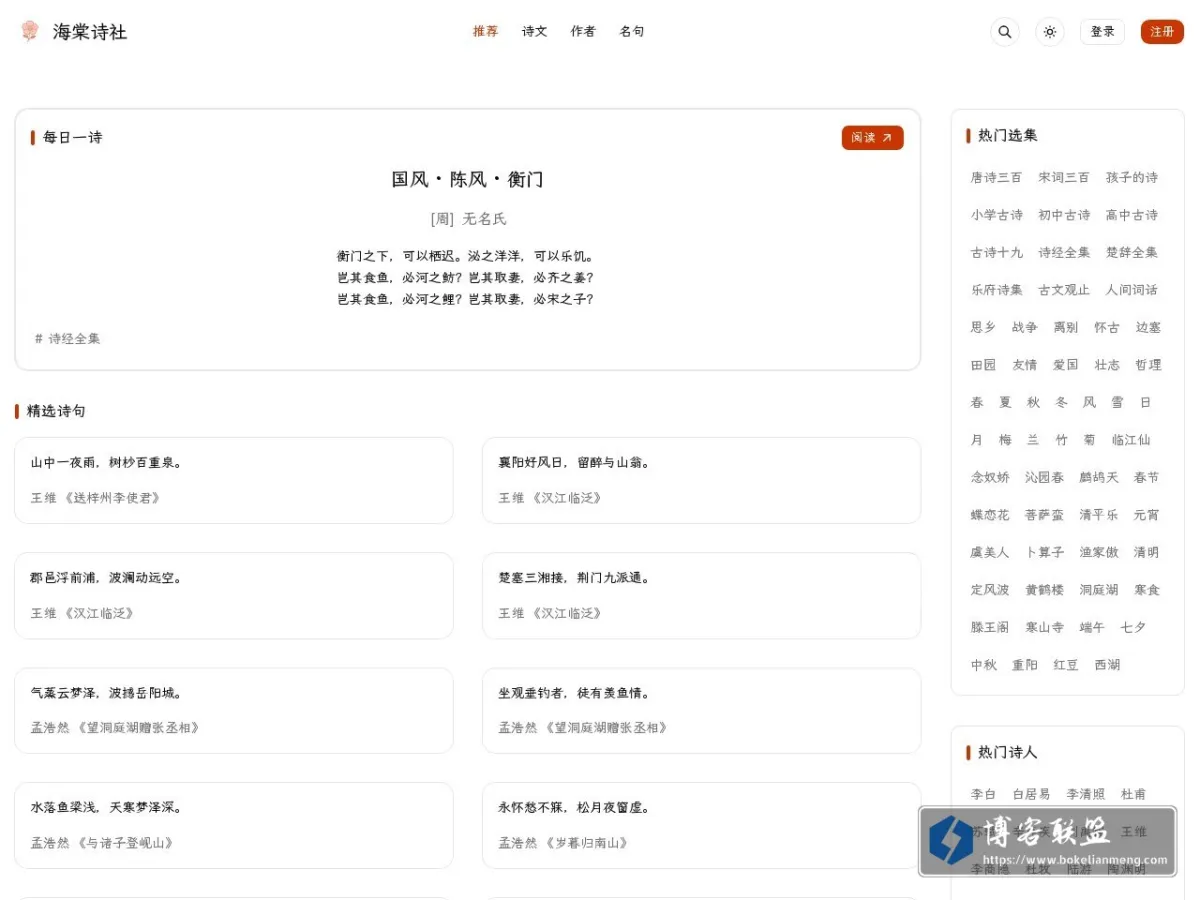Open the card 坐观垂钓者，徒有羡鱼情
Screen dimensions: 1200x900
pyautogui.click(x=701, y=711)
